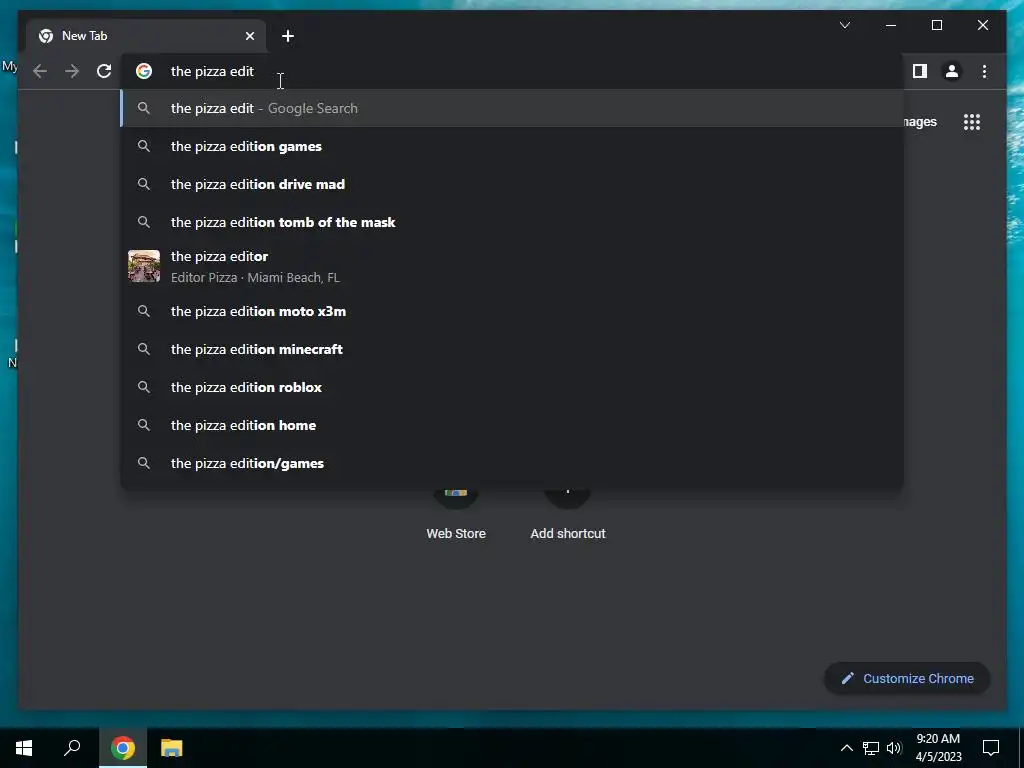Open a new tab with plus button
Screen dimensions: 1024x768
pyautogui.click(x=288, y=36)
